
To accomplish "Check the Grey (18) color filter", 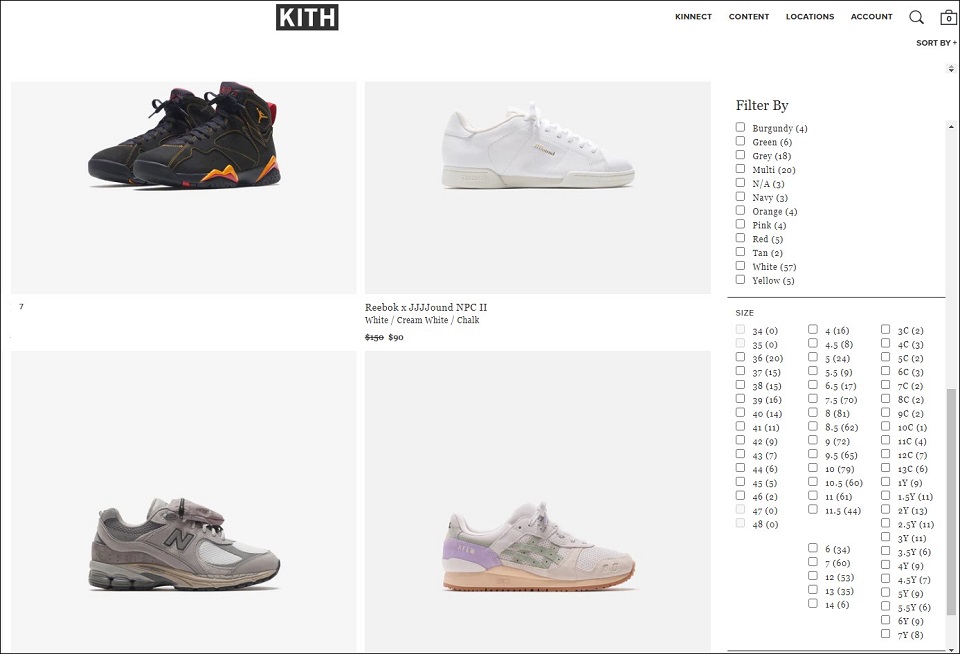I will point(740,155).
